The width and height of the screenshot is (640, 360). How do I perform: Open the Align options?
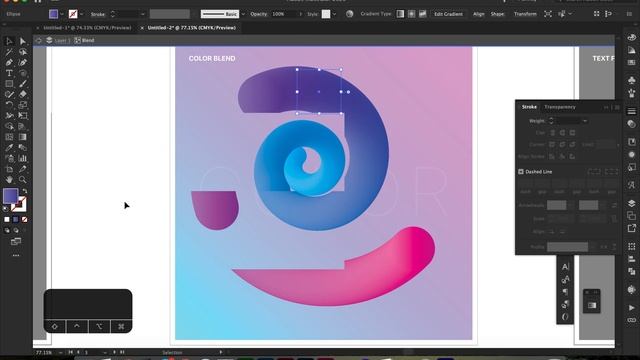pyautogui.click(x=478, y=14)
